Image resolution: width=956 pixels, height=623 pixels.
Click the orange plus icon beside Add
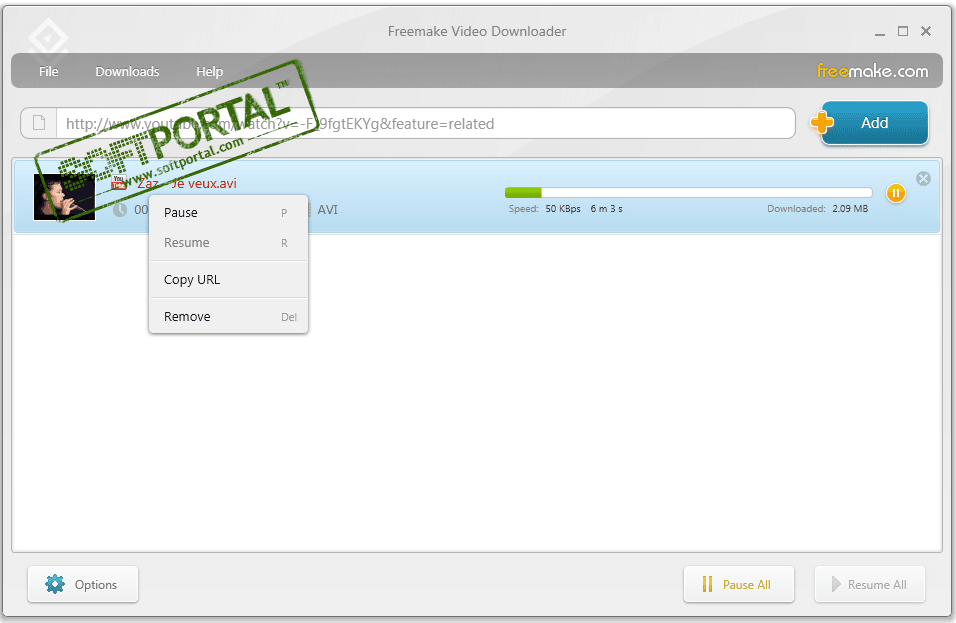pyautogui.click(x=821, y=123)
